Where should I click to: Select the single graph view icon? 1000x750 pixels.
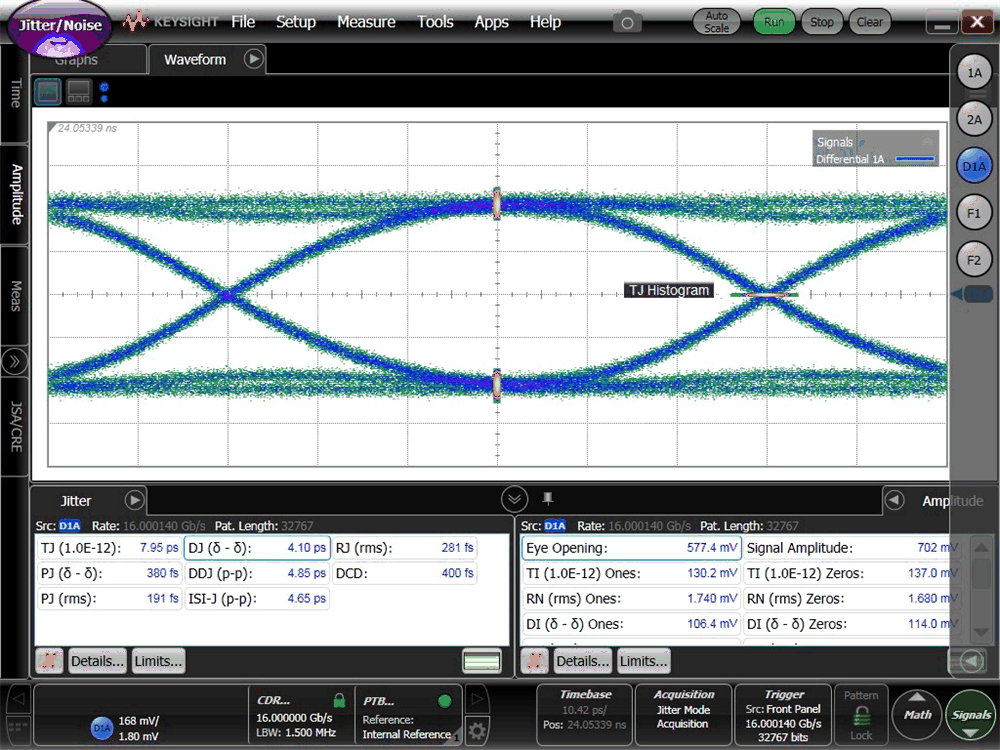(x=47, y=90)
